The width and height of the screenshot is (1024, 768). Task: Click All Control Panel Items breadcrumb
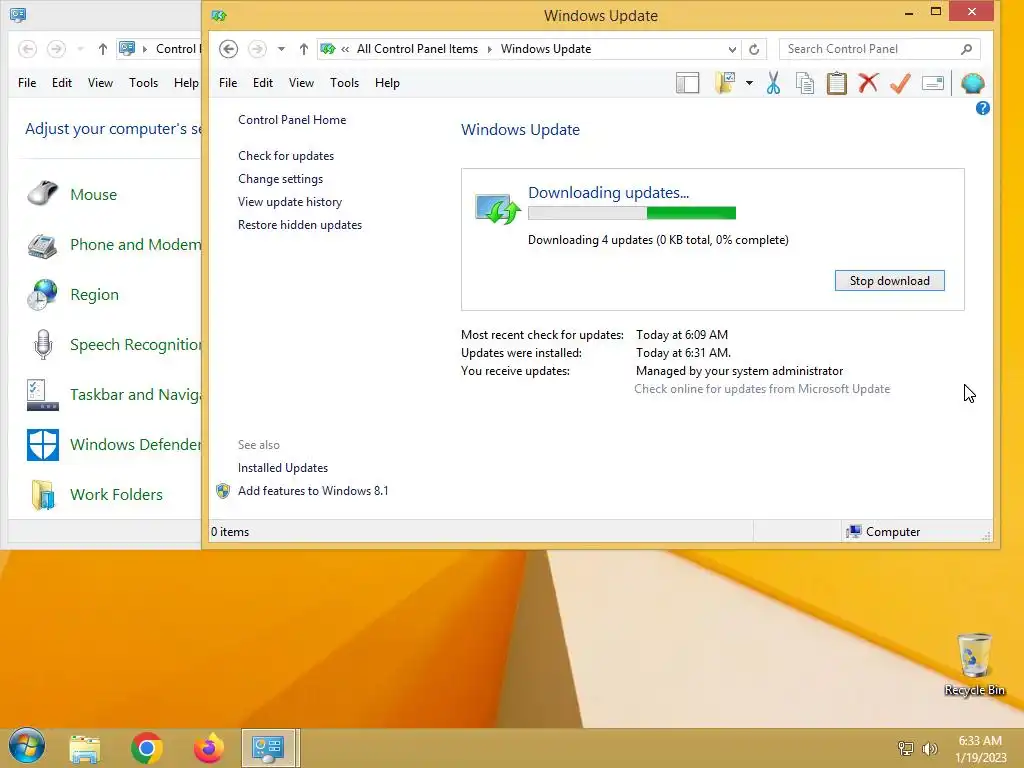417,49
